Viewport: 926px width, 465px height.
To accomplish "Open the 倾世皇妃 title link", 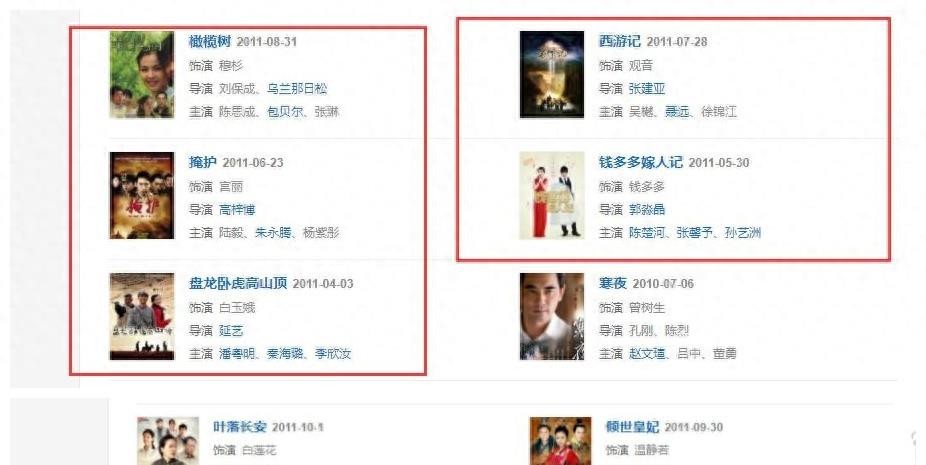I will pos(632,427).
